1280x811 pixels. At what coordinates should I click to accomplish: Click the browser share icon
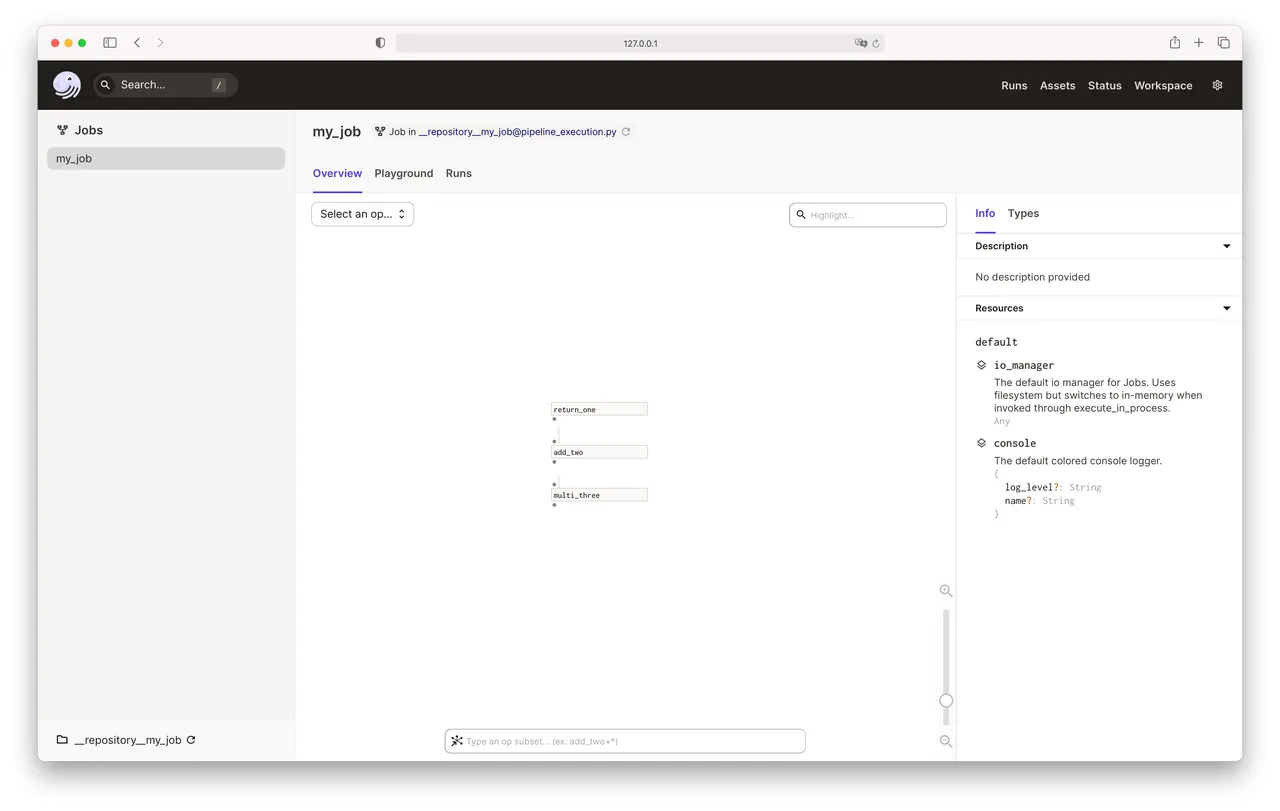(x=1175, y=42)
